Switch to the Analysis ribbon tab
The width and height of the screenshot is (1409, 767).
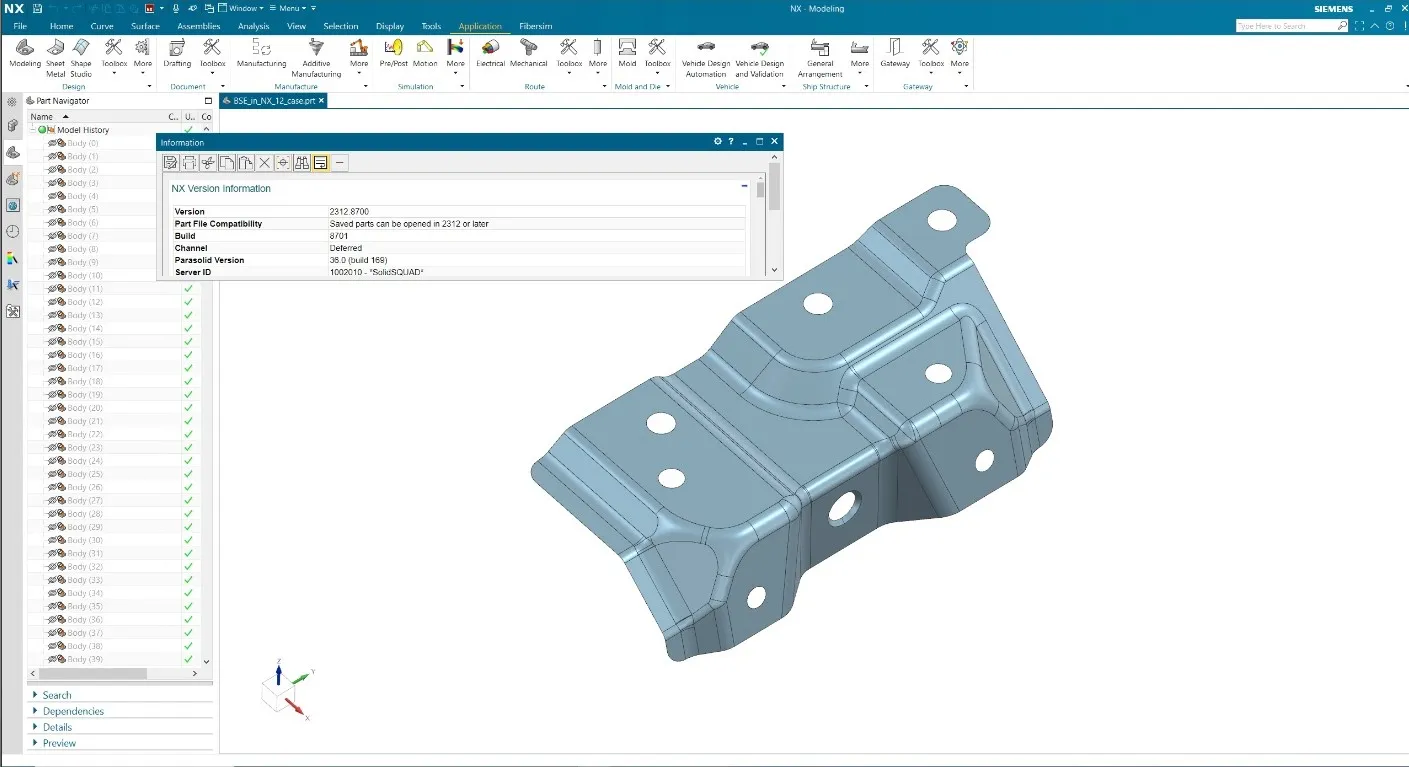253,26
